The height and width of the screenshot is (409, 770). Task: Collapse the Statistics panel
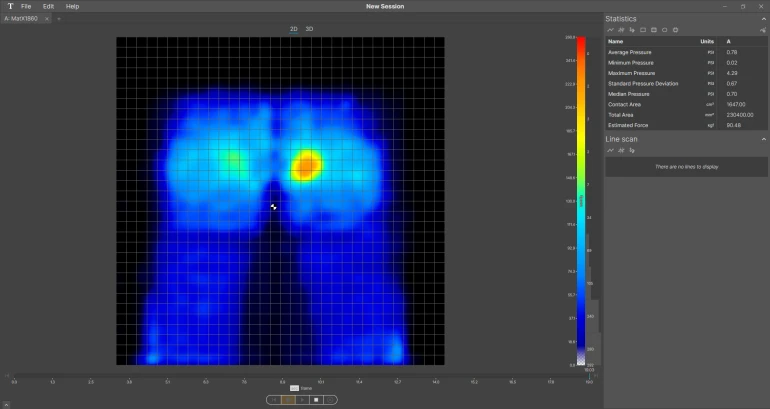click(x=763, y=18)
